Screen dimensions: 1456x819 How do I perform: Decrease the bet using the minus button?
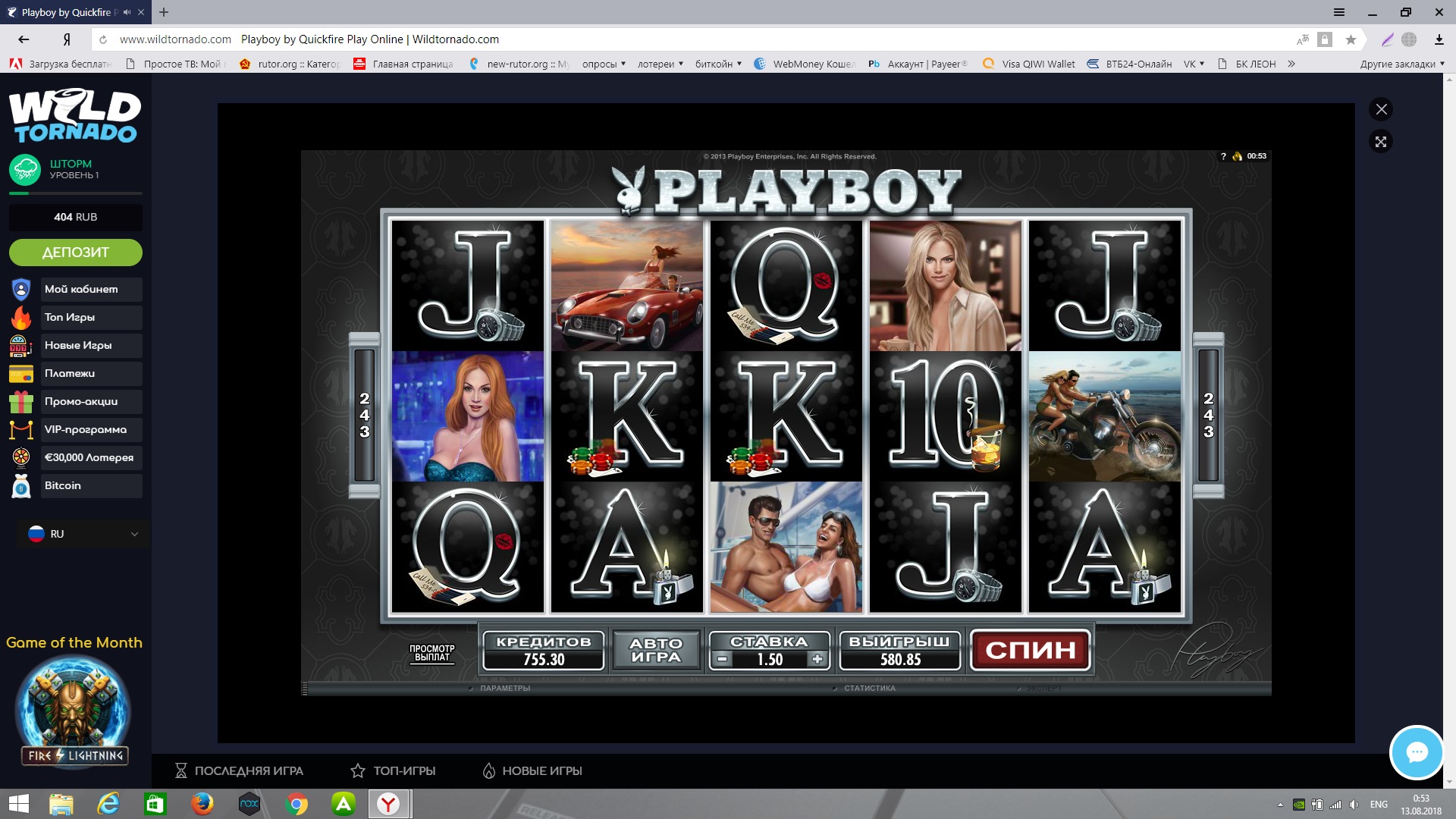[722, 659]
